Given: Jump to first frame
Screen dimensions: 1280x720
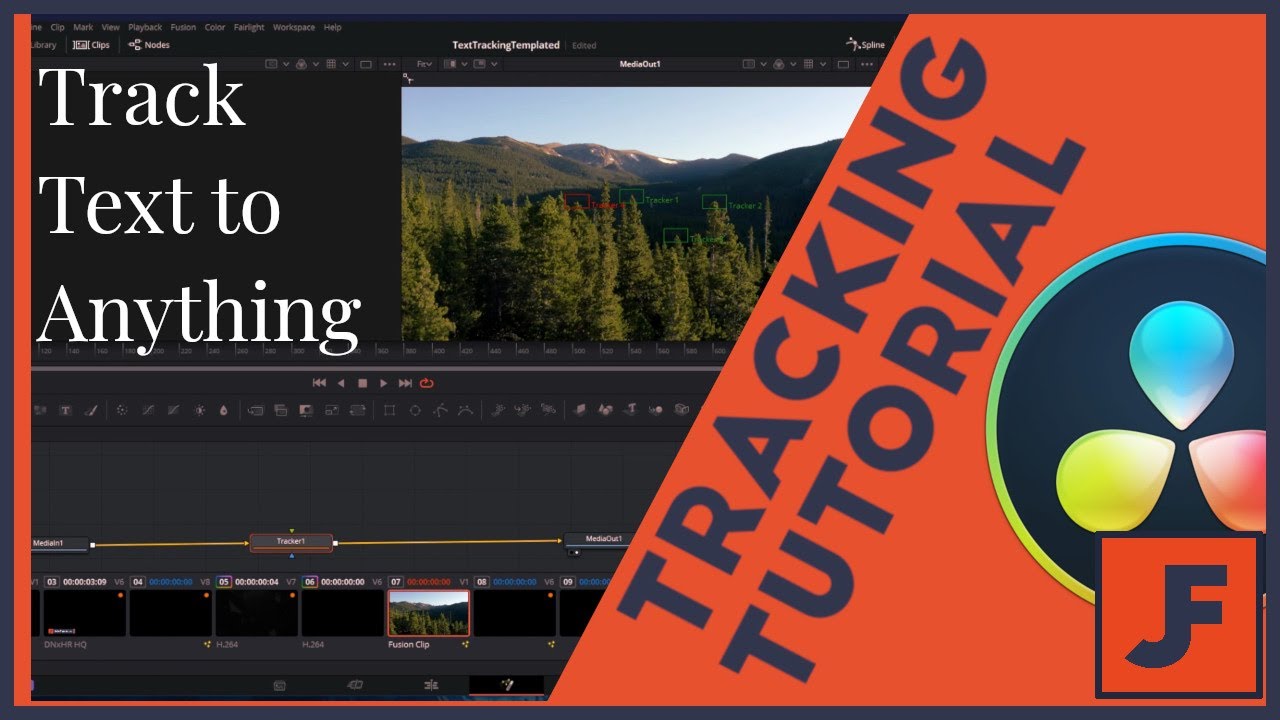Looking at the screenshot, I should point(319,383).
